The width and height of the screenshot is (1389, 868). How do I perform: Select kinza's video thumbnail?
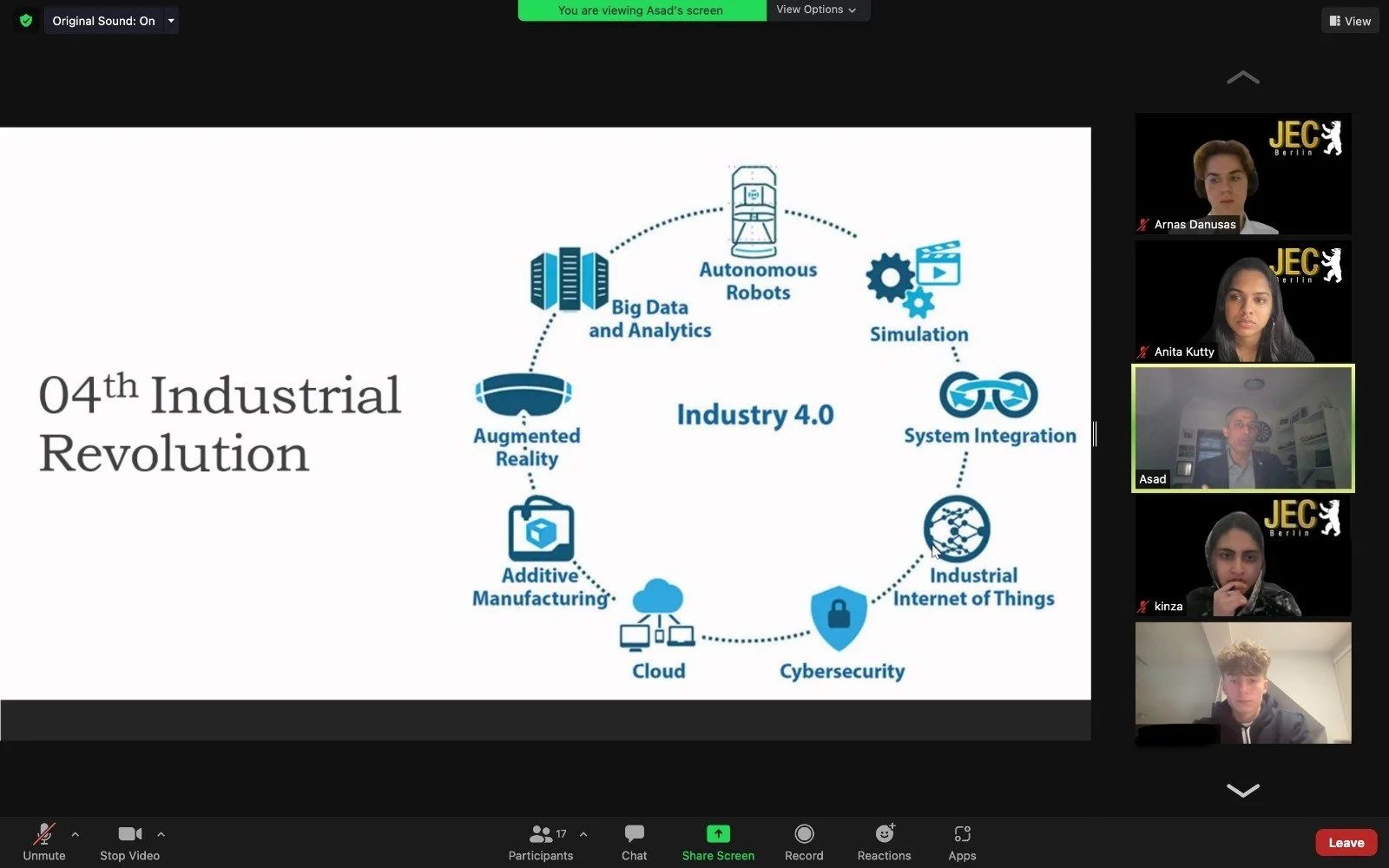(1243, 556)
